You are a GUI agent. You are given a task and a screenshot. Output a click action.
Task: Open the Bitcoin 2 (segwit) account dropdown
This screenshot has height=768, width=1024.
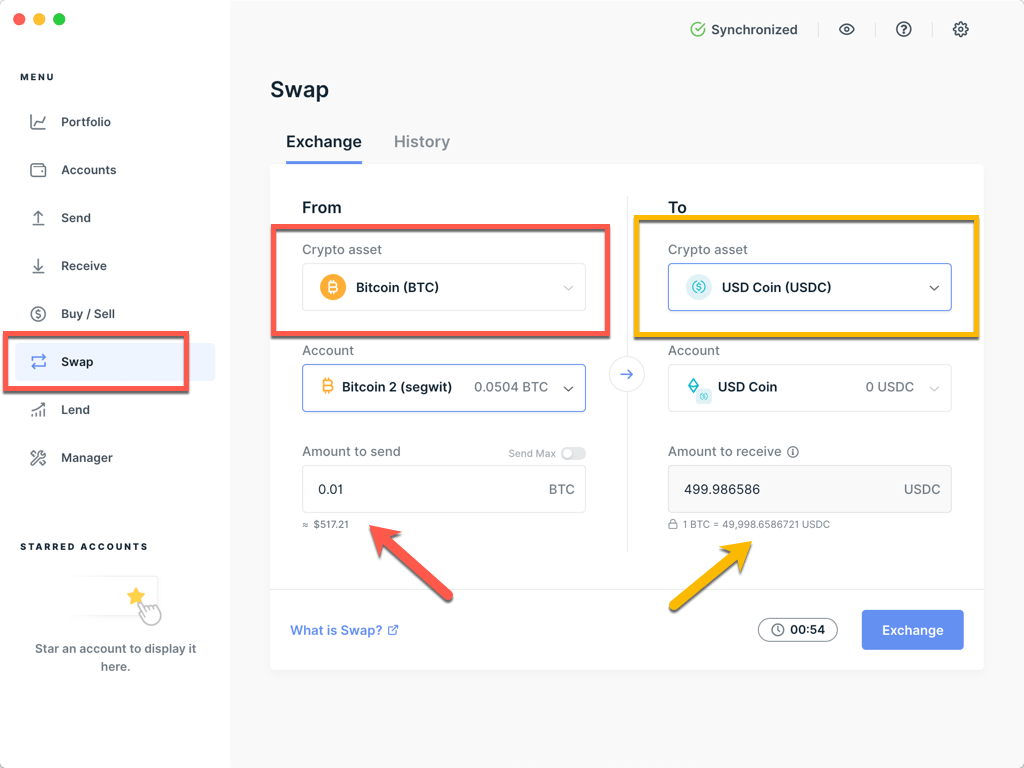coord(443,388)
